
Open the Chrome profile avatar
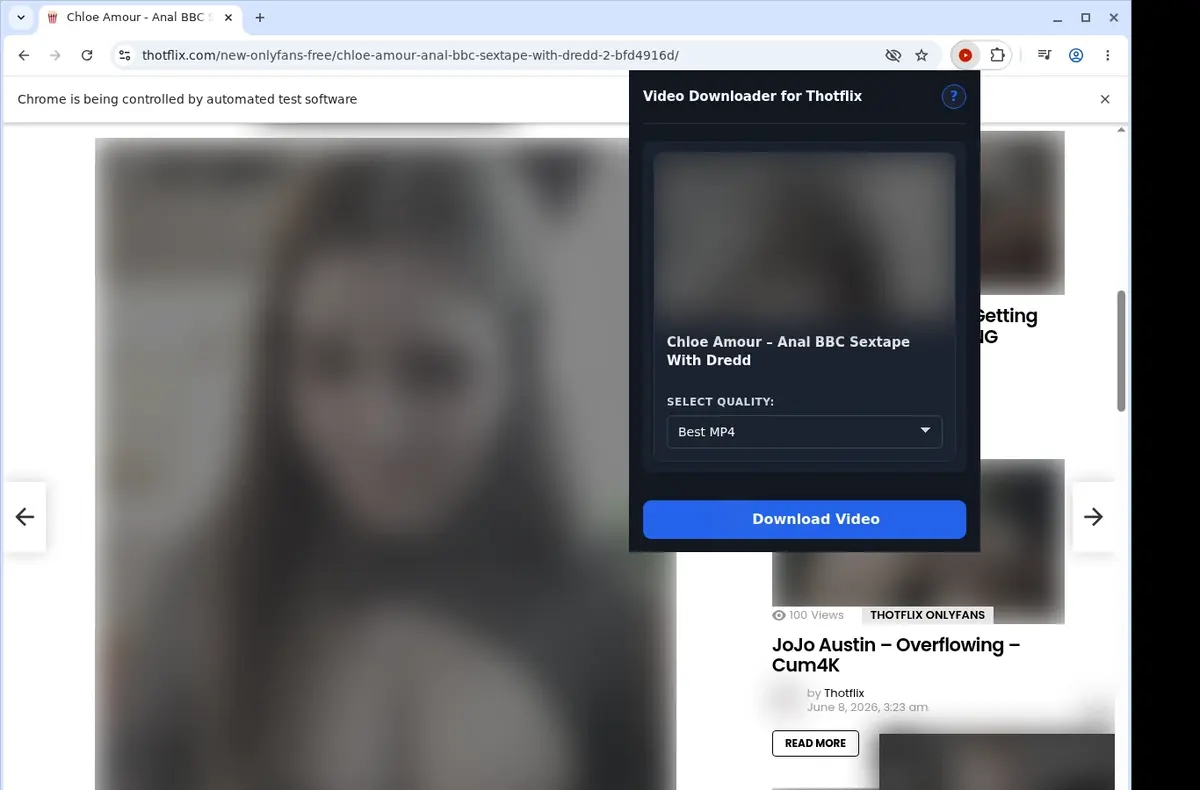click(x=1076, y=56)
